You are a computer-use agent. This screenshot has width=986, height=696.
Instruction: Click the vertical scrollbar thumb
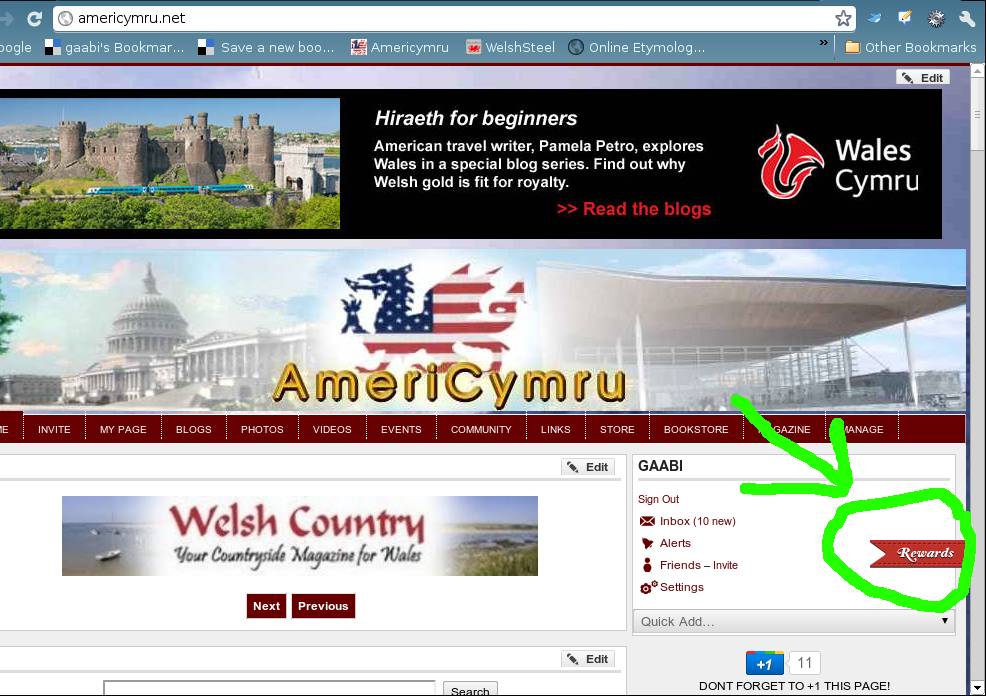click(978, 113)
